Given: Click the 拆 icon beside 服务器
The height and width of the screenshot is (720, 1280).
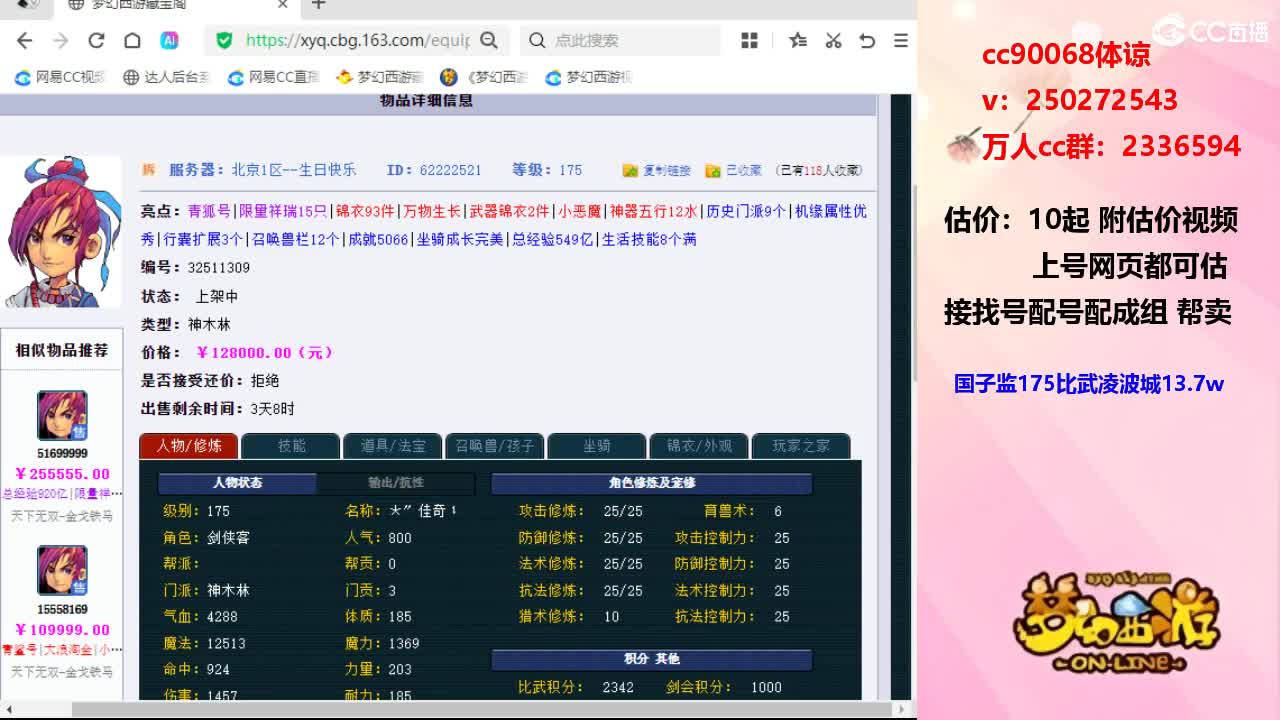Looking at the screenshot, I should tap(149, 170).
